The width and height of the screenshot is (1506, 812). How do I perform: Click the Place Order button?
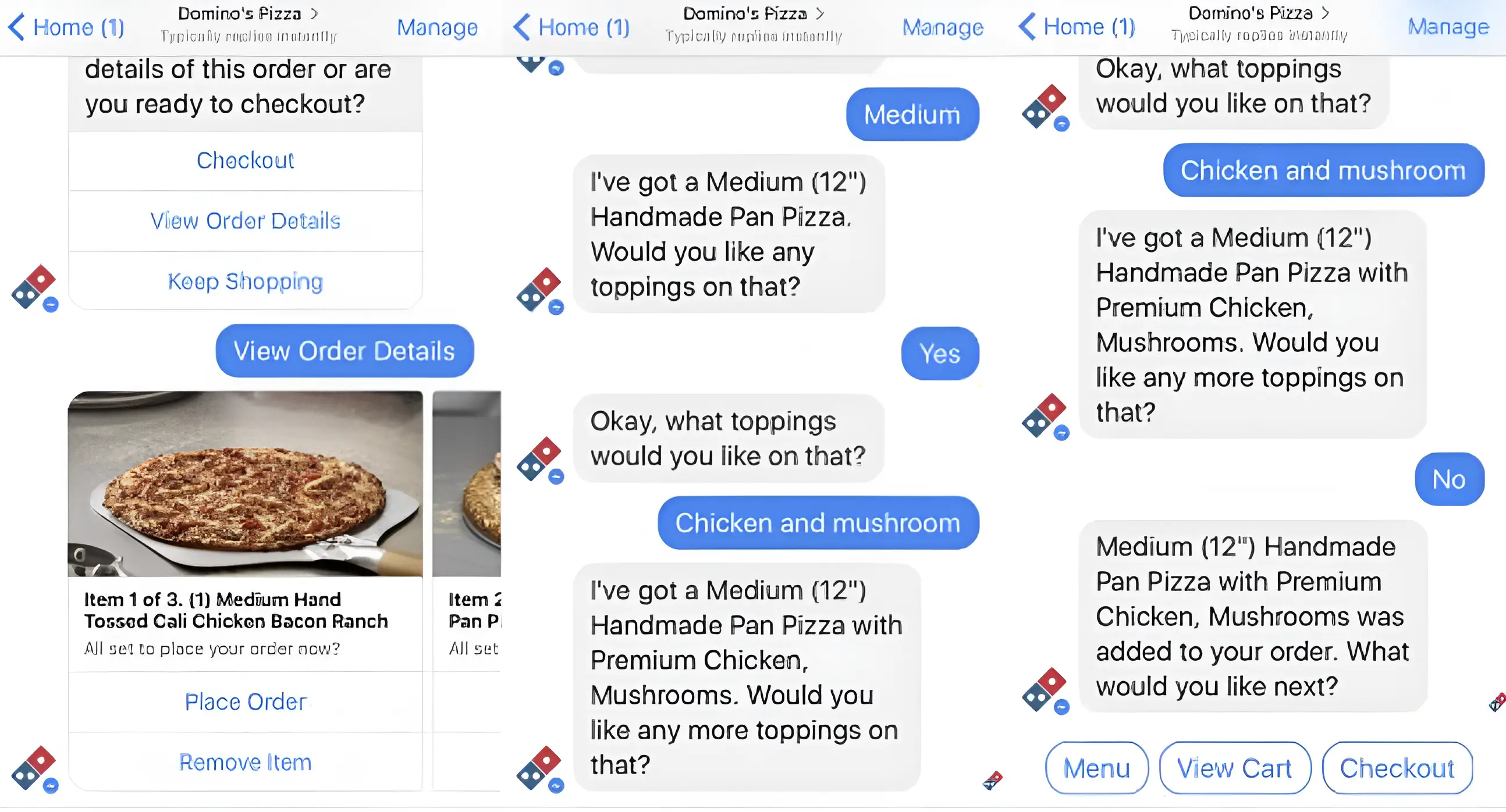point(244,700)
